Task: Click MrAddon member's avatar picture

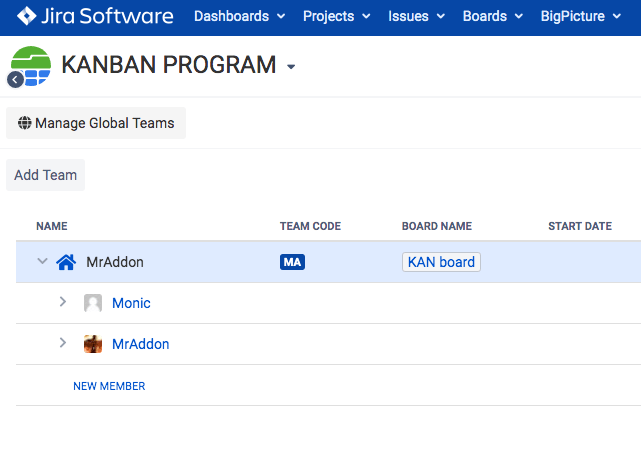Action: [x=93, y=344]
